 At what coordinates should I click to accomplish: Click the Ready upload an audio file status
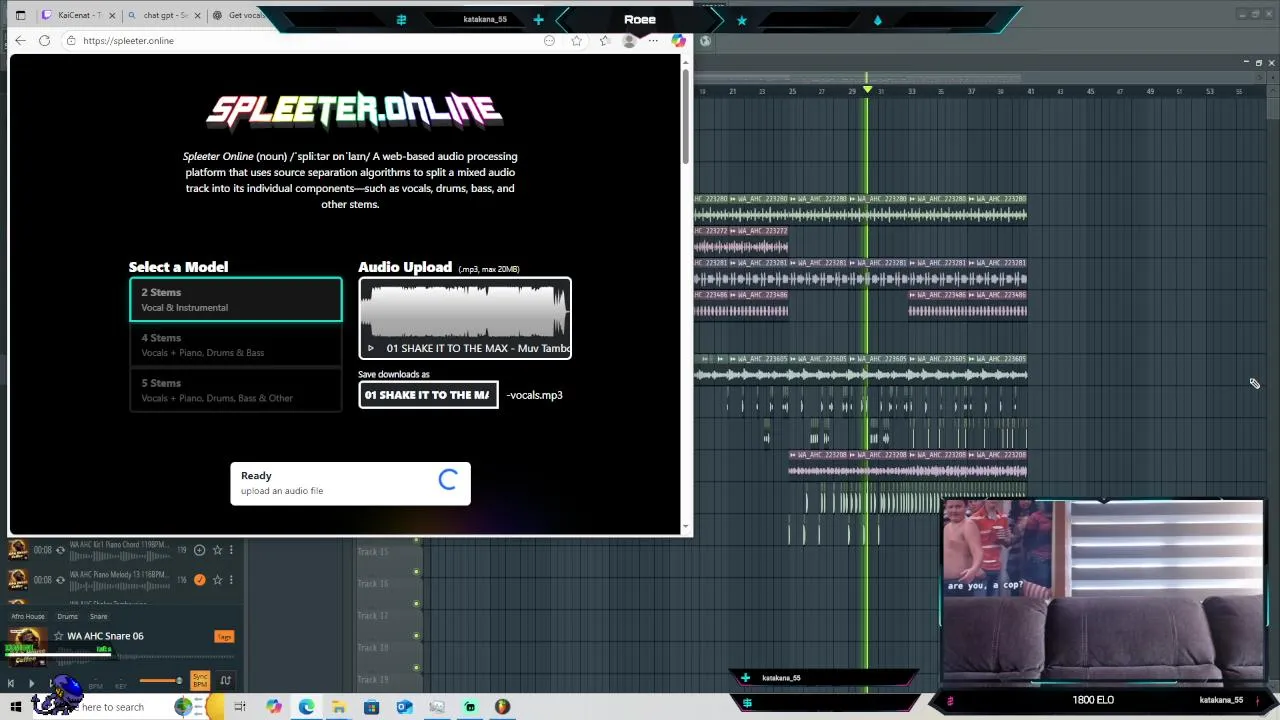pos(350,483)
